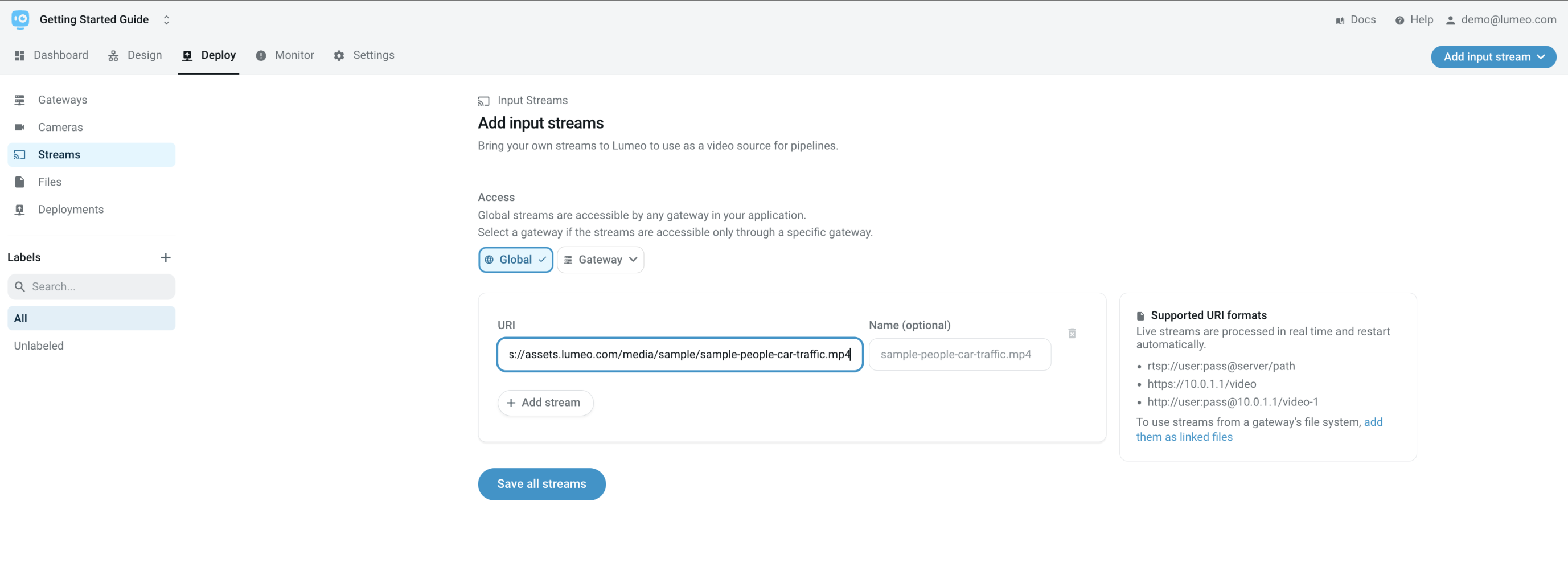
Task: Click the Add stream button
Action: pos(545,403)
